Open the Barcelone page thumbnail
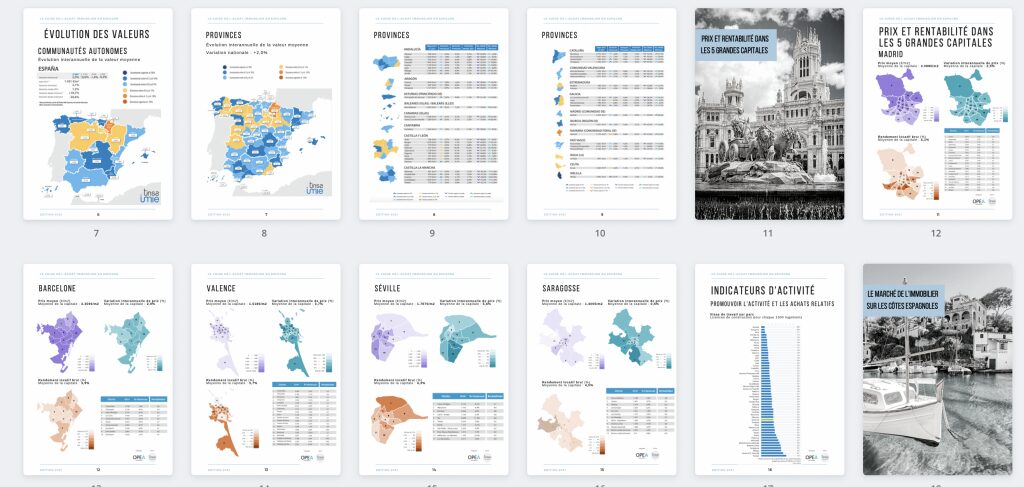Screen dimensions: 1024x487 97,369
